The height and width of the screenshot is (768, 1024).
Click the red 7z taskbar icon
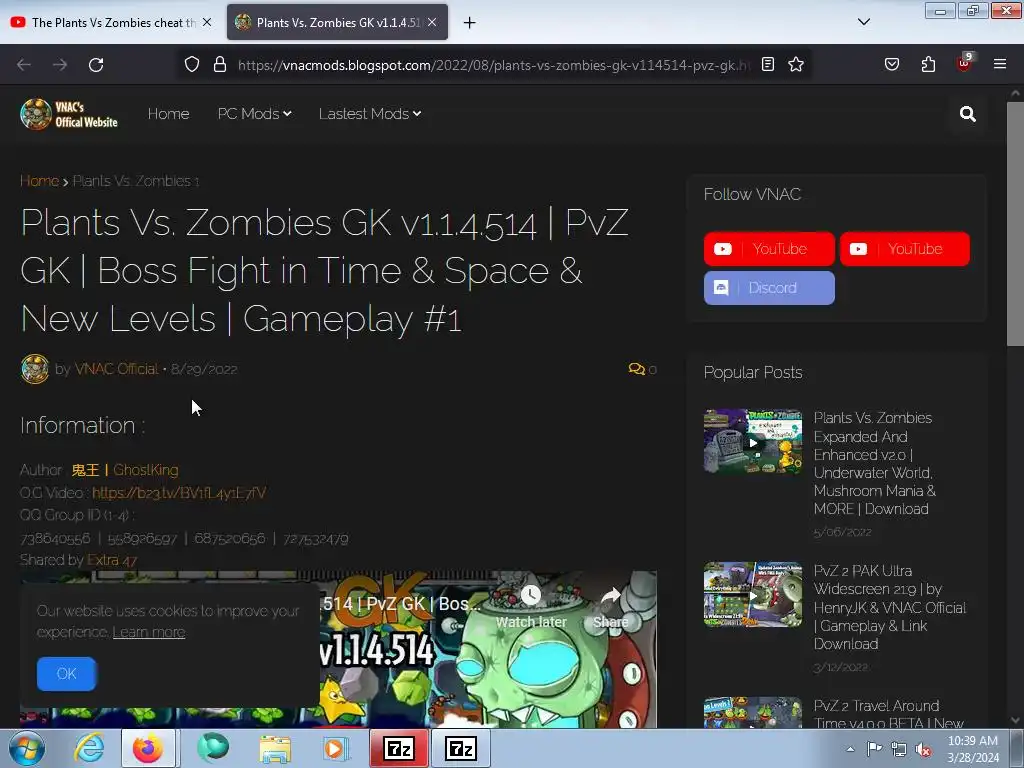click(399, 748)
